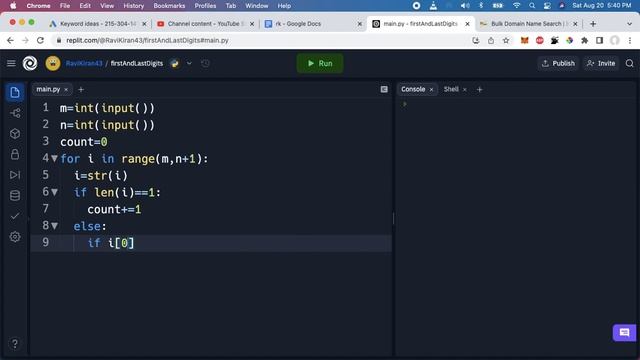The height and width of the screenshot is (360, 640).
Task: Open the browser share icon
Action: pyautogui.click(x=491, y=40)
